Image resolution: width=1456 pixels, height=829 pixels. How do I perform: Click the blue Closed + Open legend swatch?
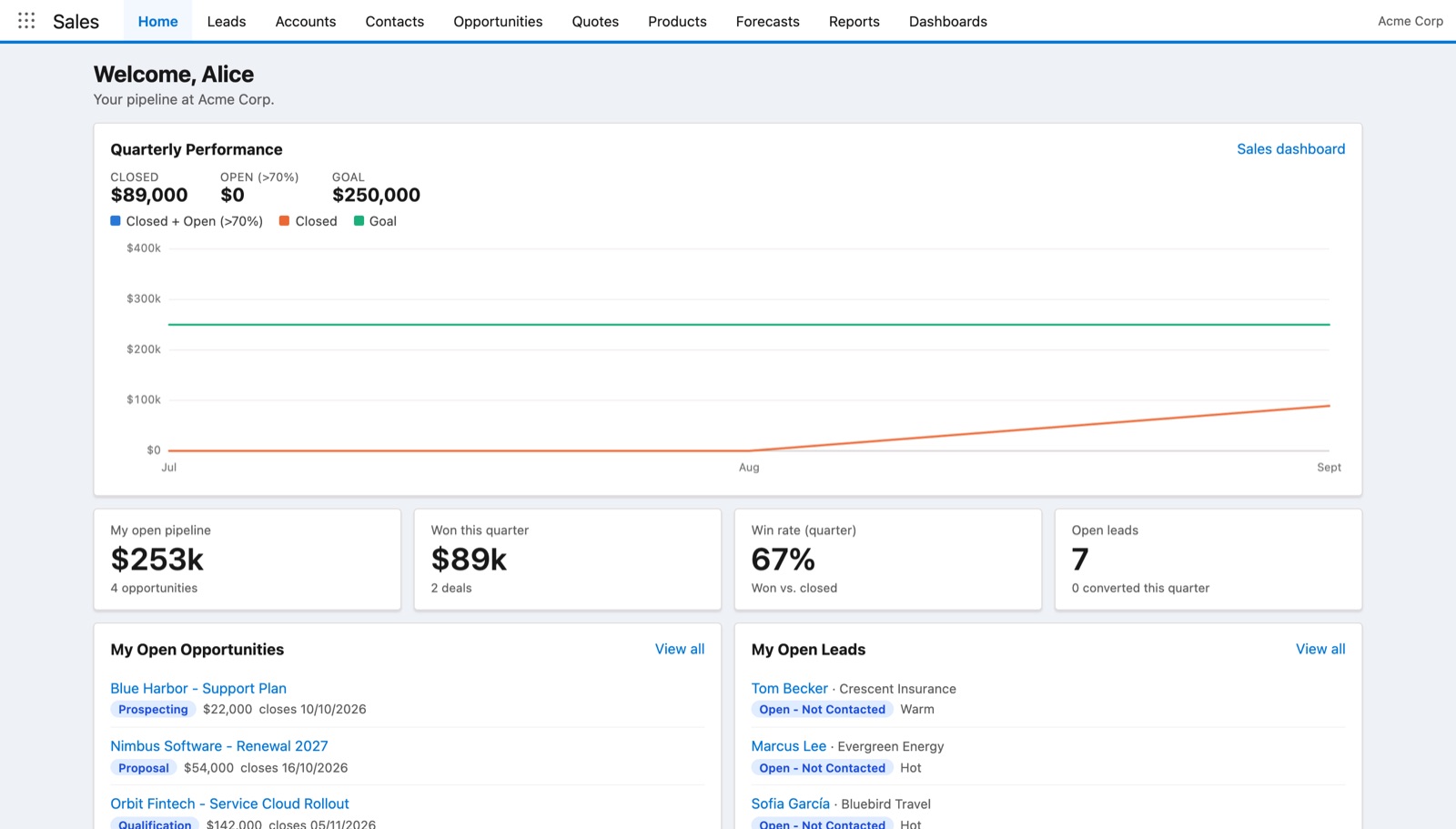[x=116, y=220]
